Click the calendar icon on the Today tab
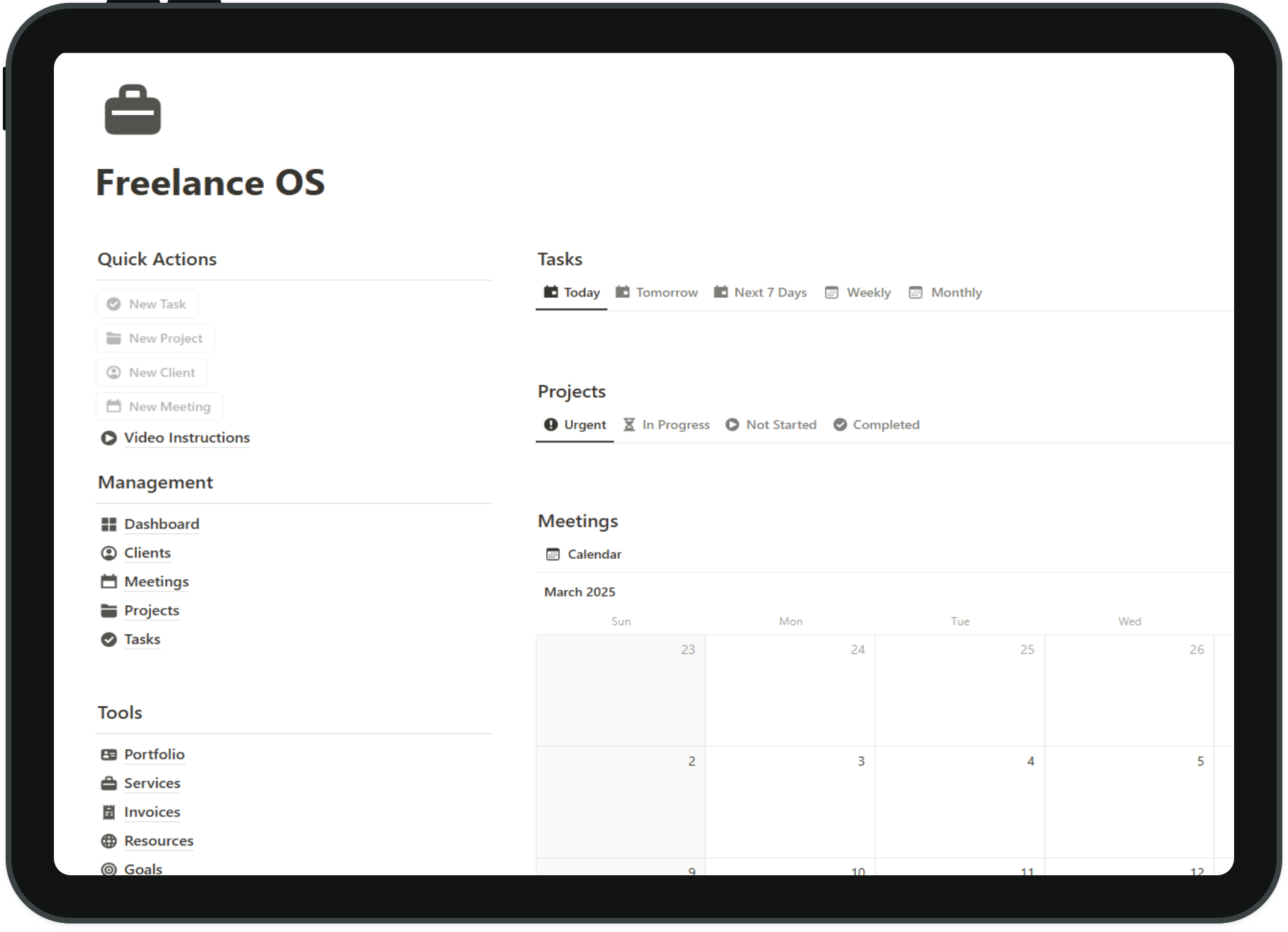Image resolution: width=1288 pixels, height=932 pixels. point(551,292)
